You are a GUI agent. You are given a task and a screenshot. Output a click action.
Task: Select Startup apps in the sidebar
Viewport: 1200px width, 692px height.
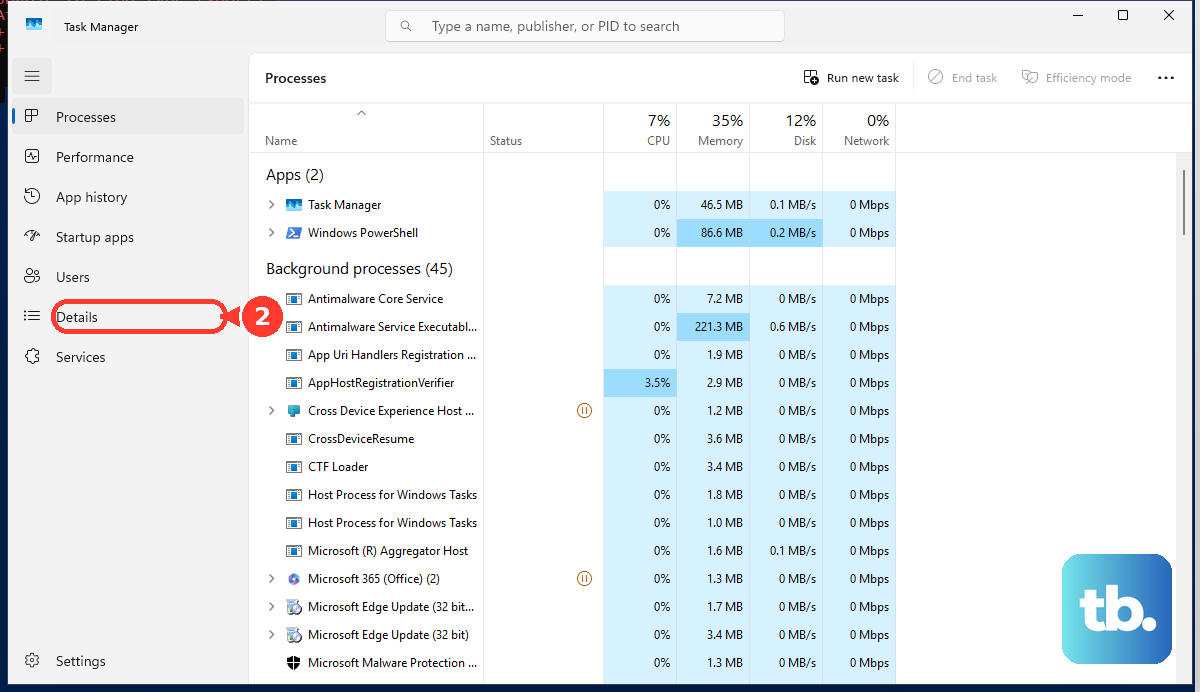point(128,237)
